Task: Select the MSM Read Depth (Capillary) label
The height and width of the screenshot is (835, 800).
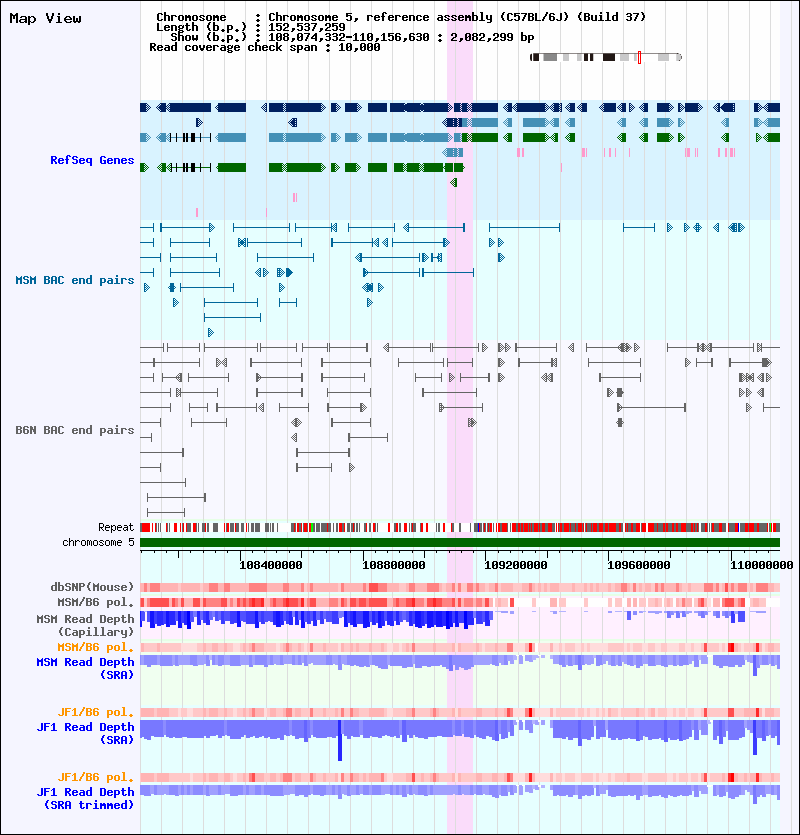Action: (85, 626)
